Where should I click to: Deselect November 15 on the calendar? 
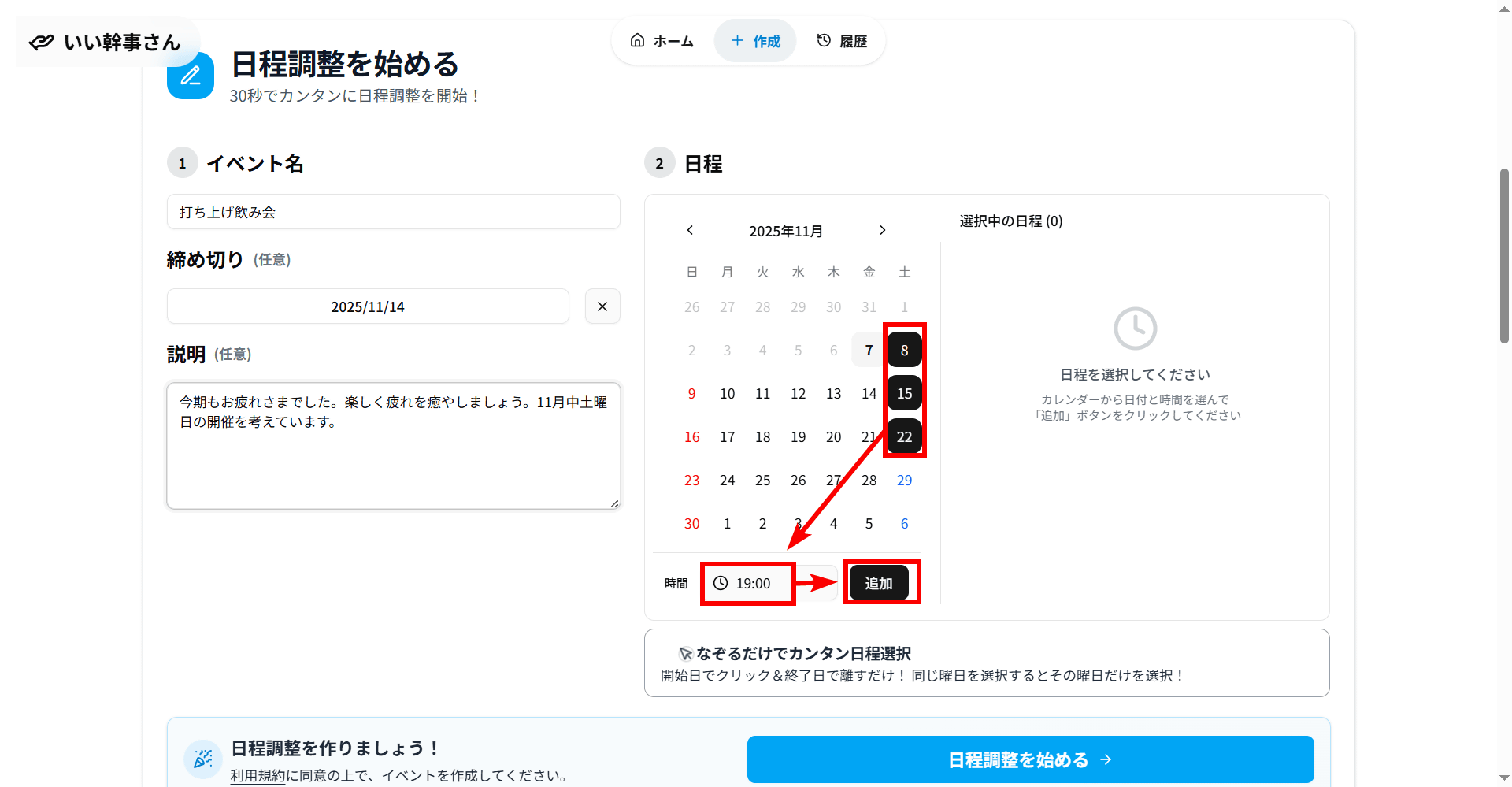(x=904, y=393)
